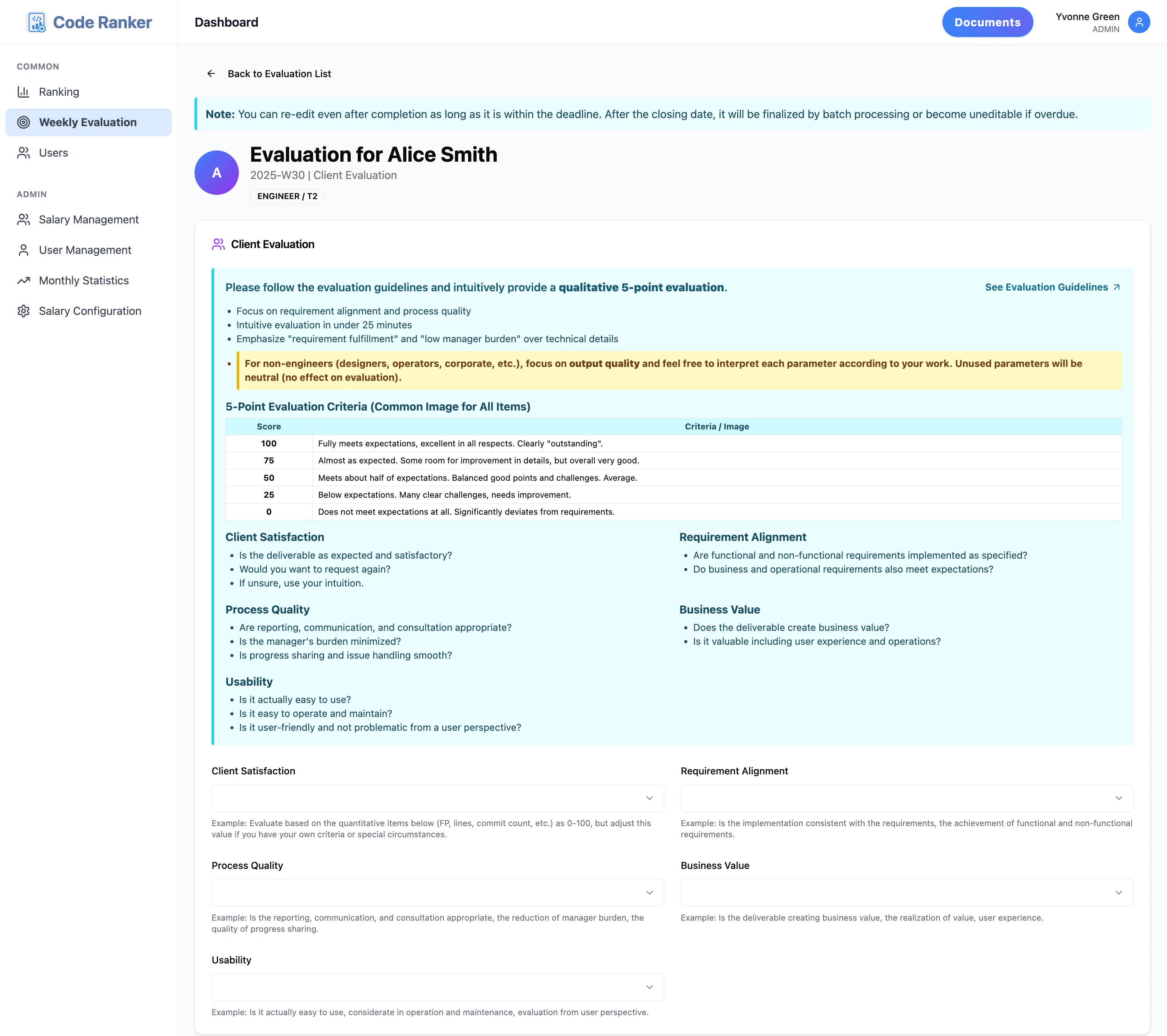This screenshot has height=1036, width=1167.
Task: Click the Monthly Statistics trend icon
Action: coord(24,280)
